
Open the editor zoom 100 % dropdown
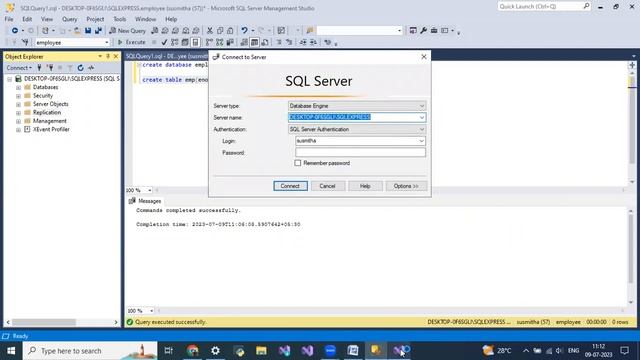pyautogui.click(x=149, y=190)
